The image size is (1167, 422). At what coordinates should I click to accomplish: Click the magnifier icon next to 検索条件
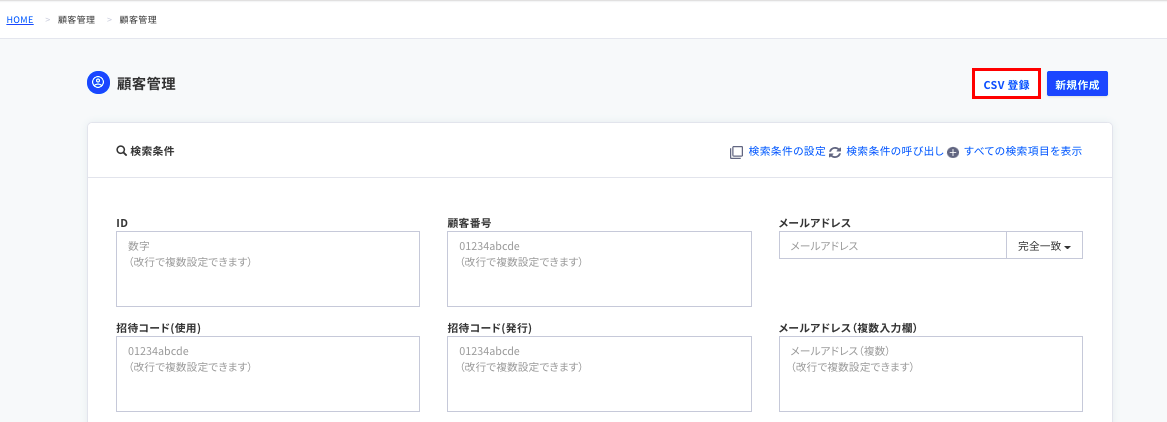click(121, 151)
